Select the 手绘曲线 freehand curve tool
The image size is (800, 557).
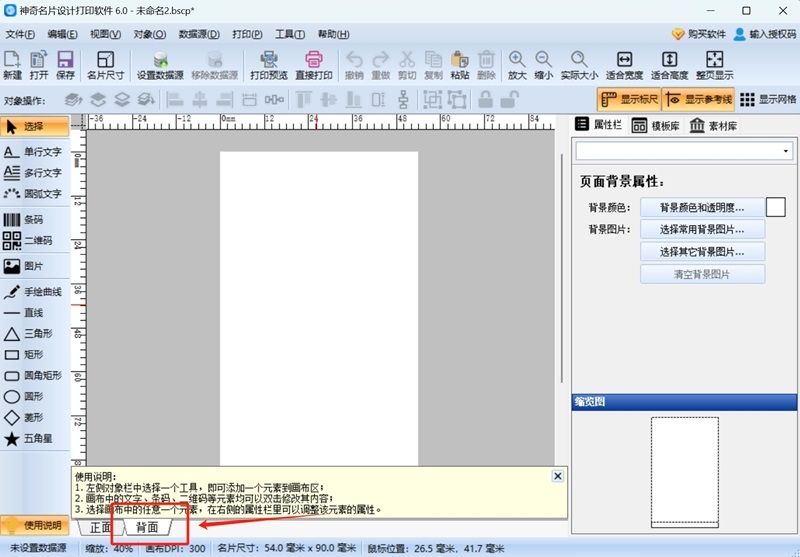[34, 292]
